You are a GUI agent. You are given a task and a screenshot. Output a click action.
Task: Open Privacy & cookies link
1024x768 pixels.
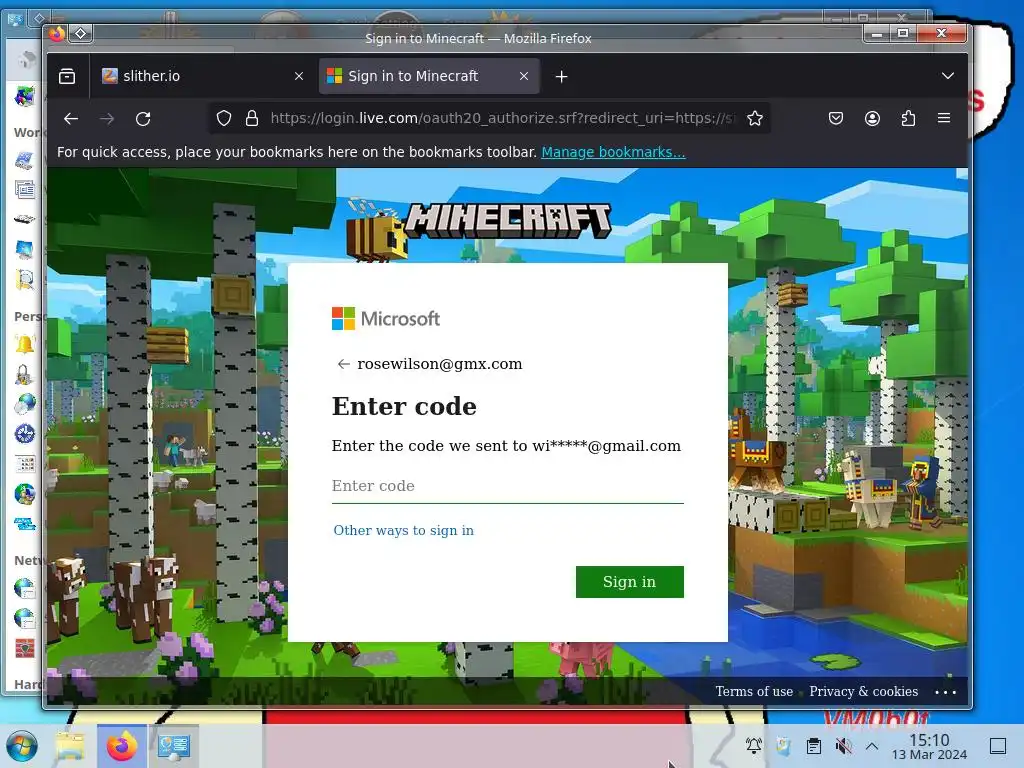[x=863, y=692]
